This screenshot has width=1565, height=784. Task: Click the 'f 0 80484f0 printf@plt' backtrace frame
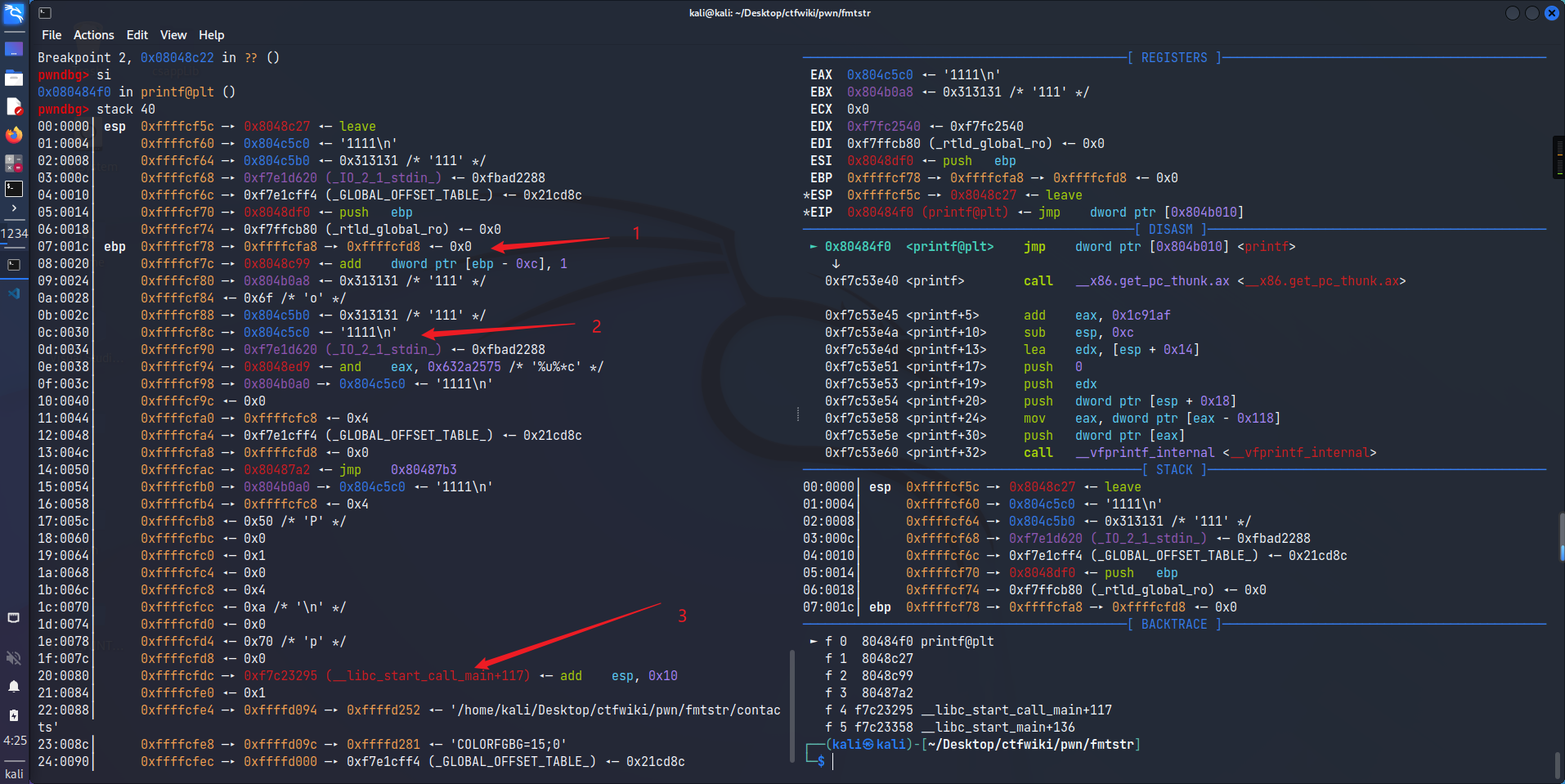(x=909, y=642)
